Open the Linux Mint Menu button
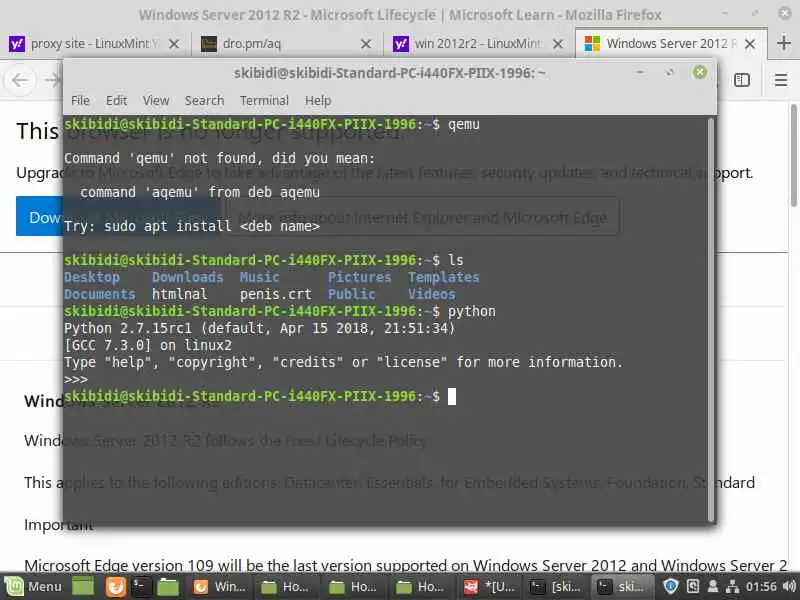Viewport: 800px width, 600px height. click(34, 587)
